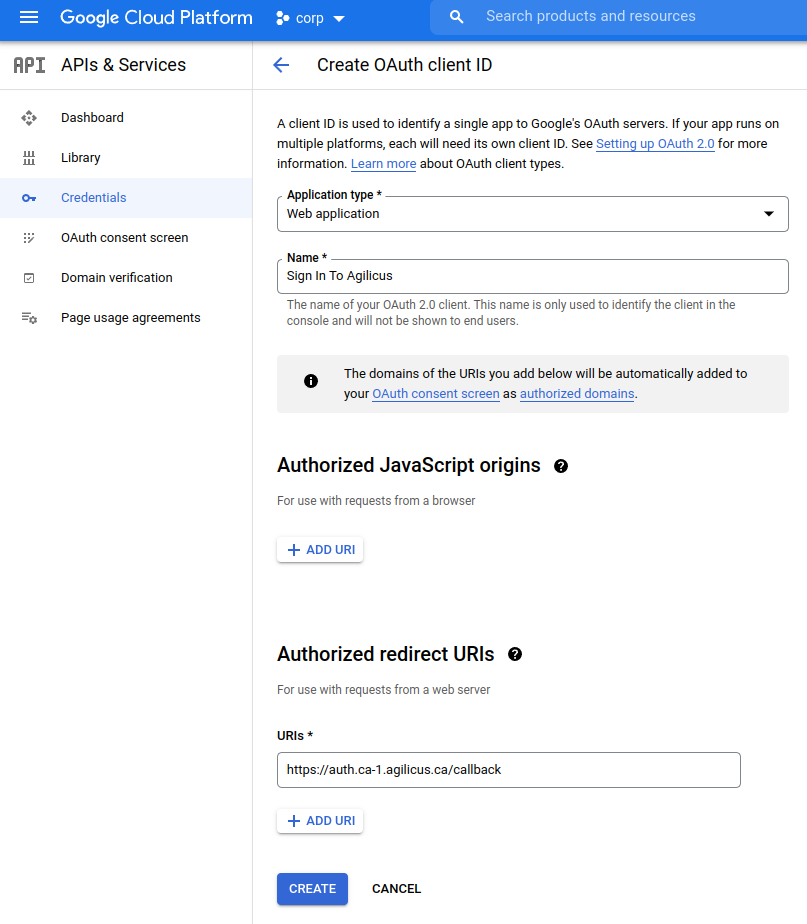Image resolution: width=807 pixels, height=924 pixels.
Task: Add URI under Authorized redirect URIs
Action: 320,821
